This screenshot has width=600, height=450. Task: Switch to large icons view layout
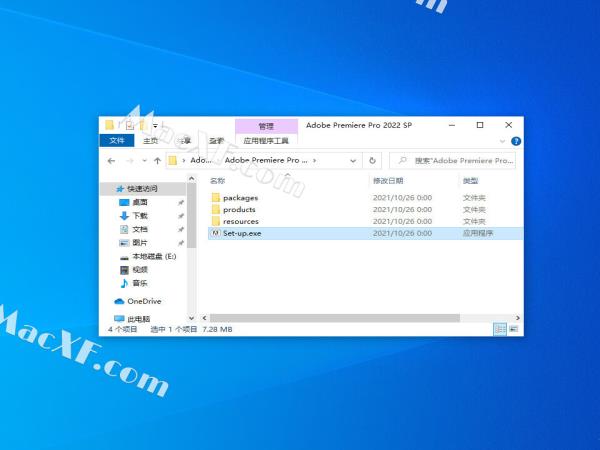pyautogui.click(x=514, y=329)
